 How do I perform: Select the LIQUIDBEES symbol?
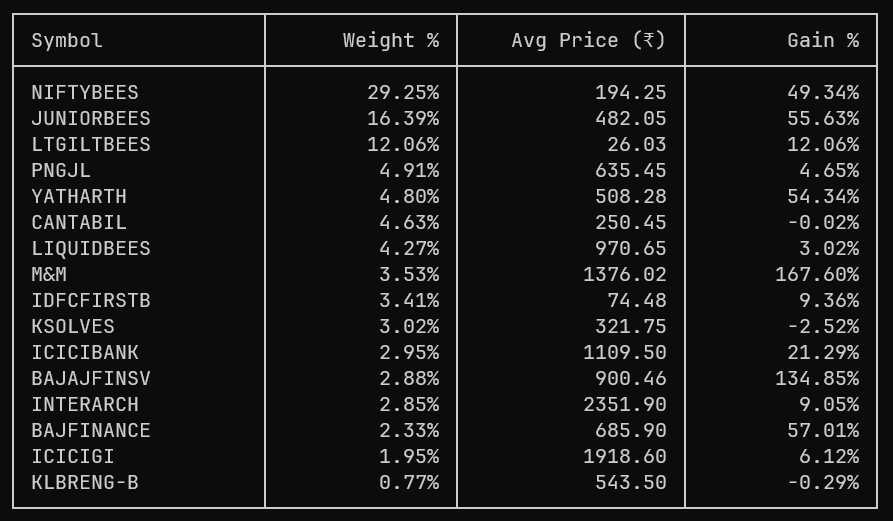[91, 249]
